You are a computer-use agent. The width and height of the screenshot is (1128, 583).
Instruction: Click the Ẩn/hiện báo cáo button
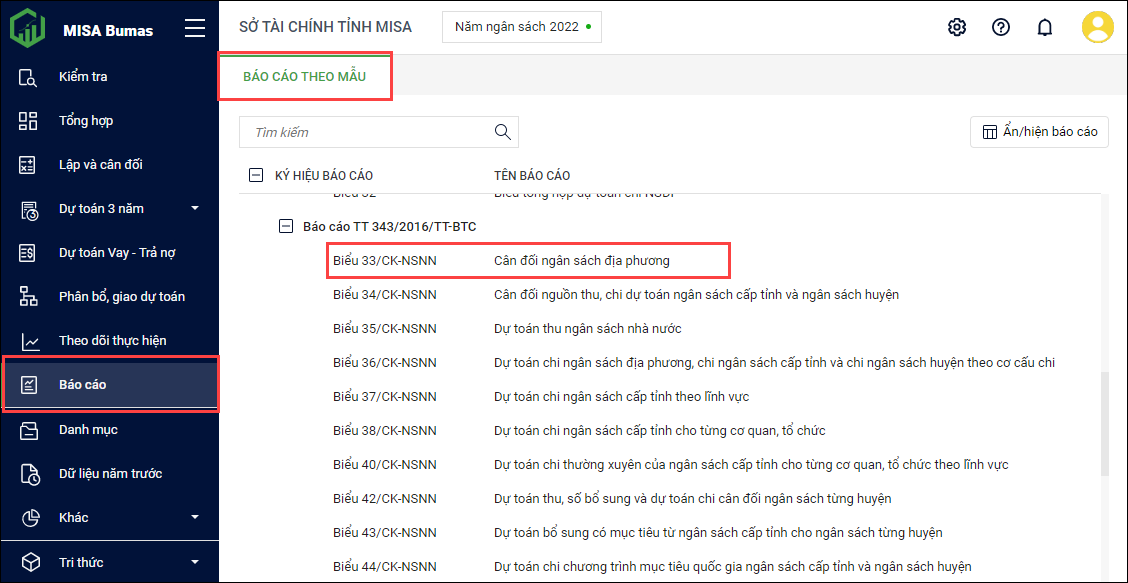1039,132
